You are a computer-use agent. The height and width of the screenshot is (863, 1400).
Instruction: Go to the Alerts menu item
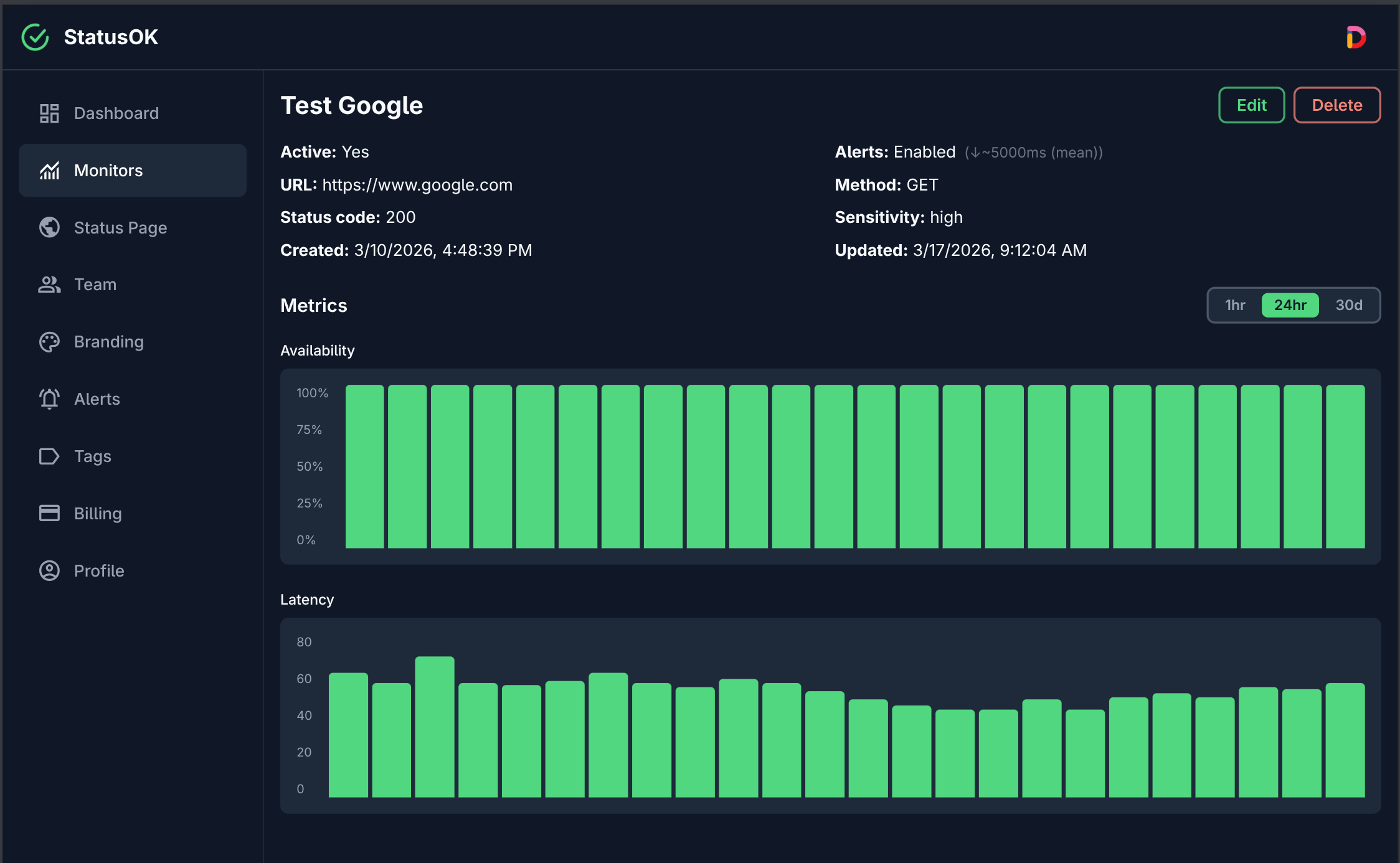pyautogui.click(x=97, y=399)
